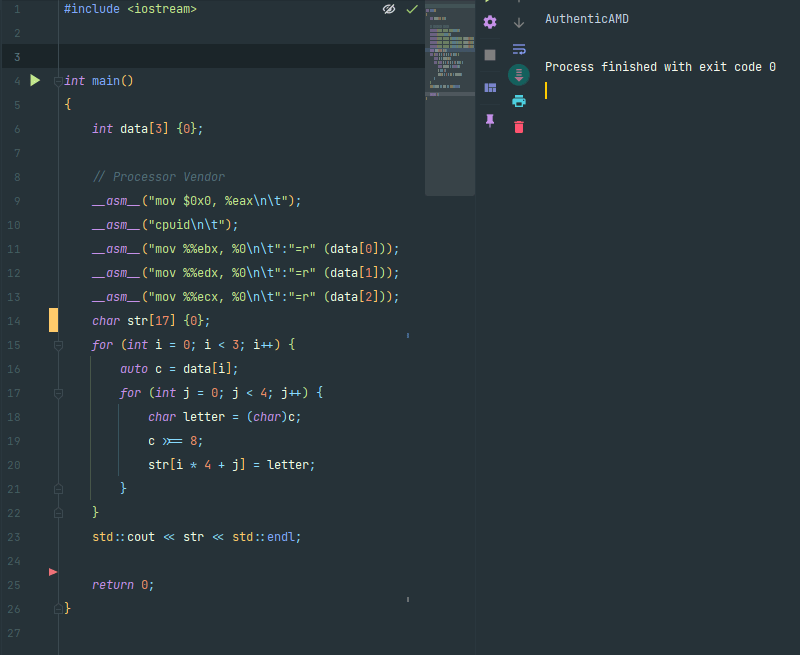Clear all console output with trash icon
This screenshot has width=800, height=655.
point(519,127)
